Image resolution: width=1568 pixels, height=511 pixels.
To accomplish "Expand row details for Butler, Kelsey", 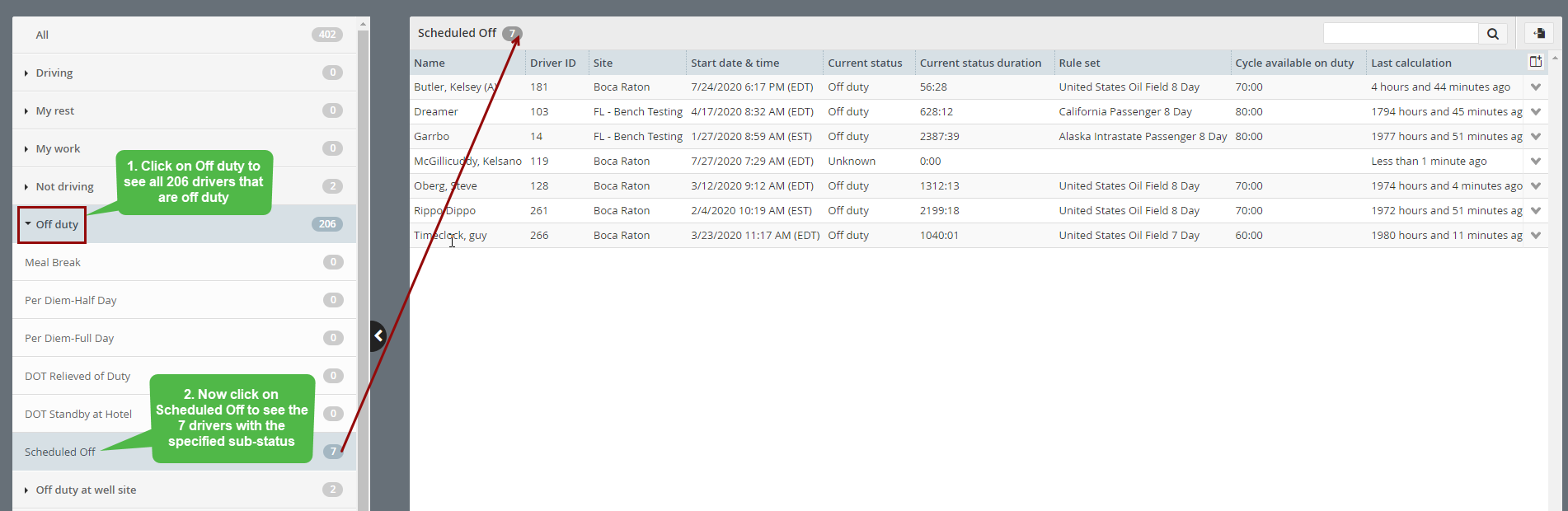I will point(1536,87).
